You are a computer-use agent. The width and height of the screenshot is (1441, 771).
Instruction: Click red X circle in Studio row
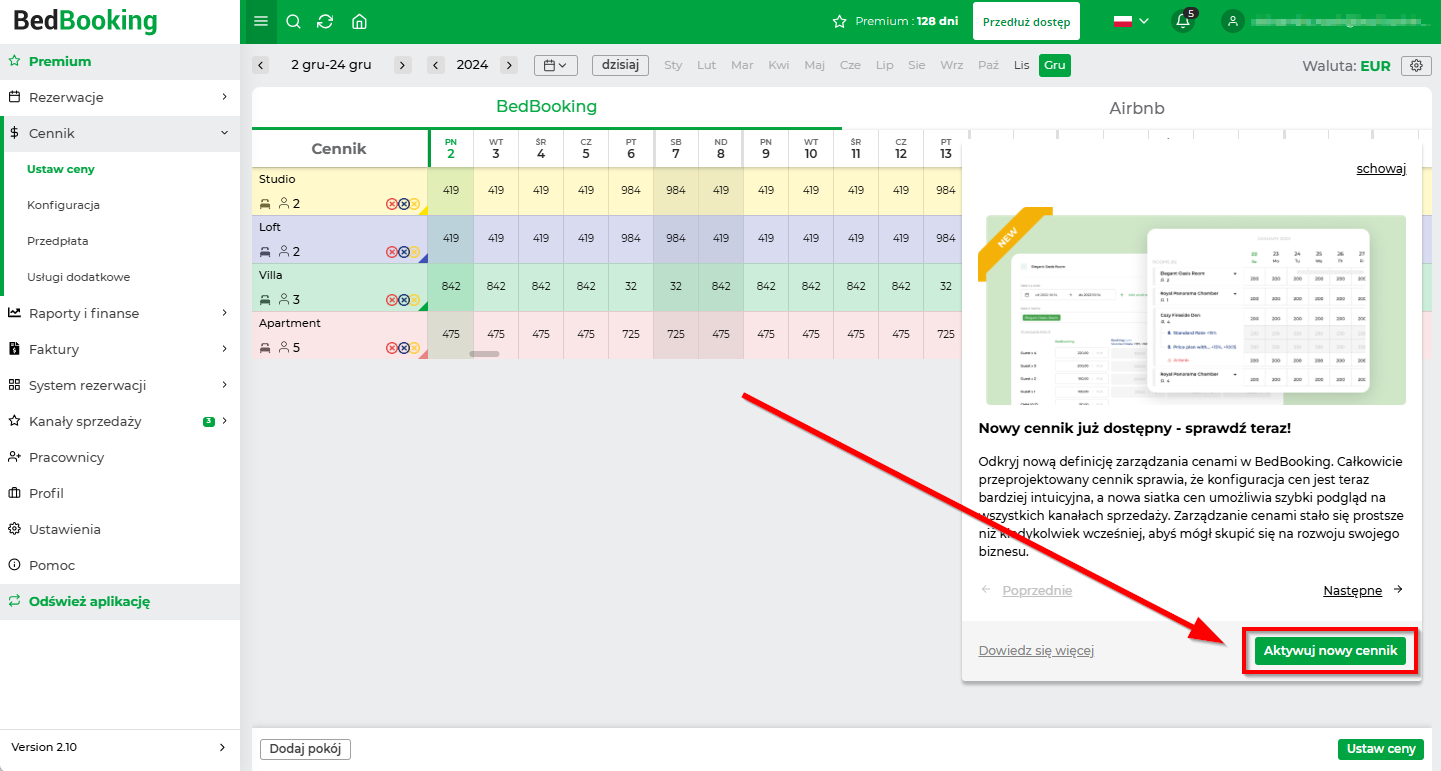[x=392, y=204]
